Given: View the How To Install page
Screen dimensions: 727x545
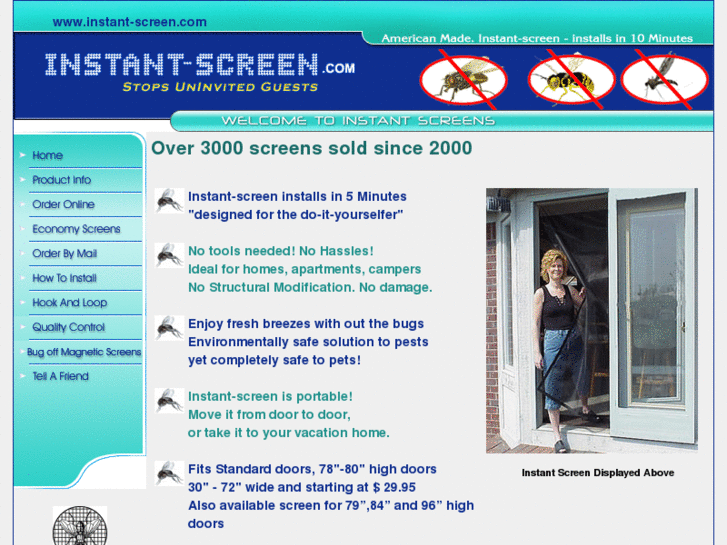Looking at the screenshot, I should point(64,278).
